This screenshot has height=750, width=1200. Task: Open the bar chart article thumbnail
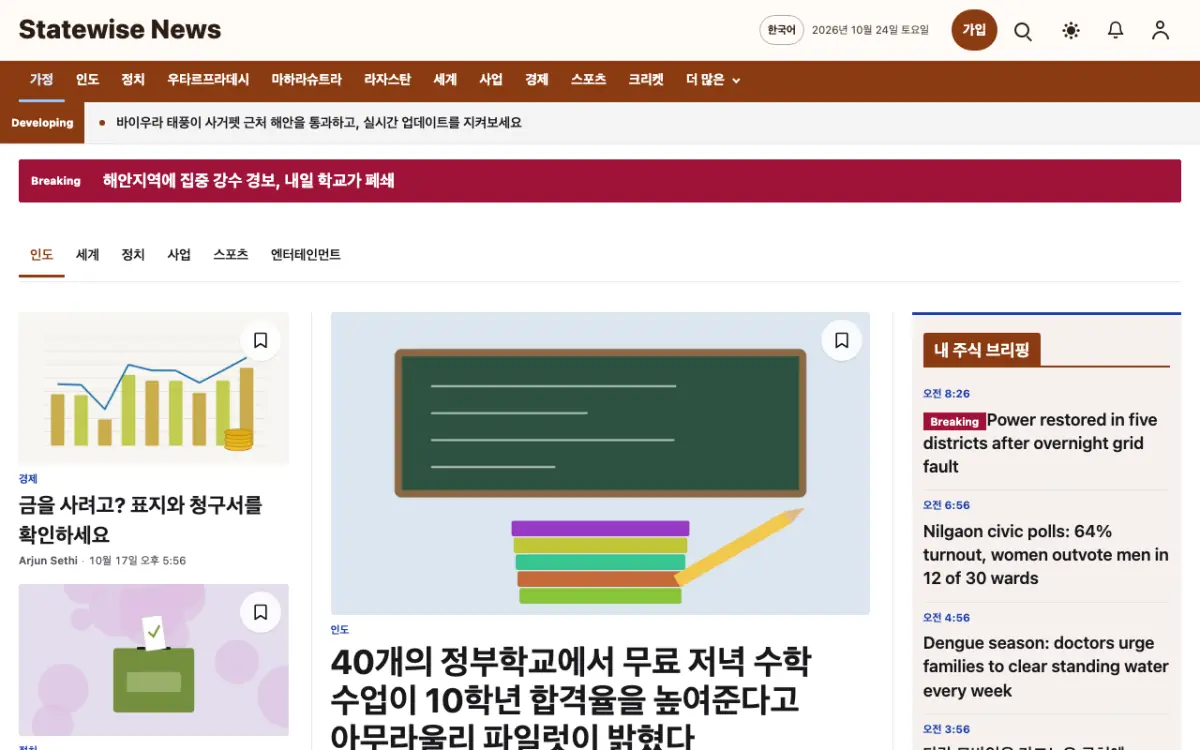coord(154,388)
